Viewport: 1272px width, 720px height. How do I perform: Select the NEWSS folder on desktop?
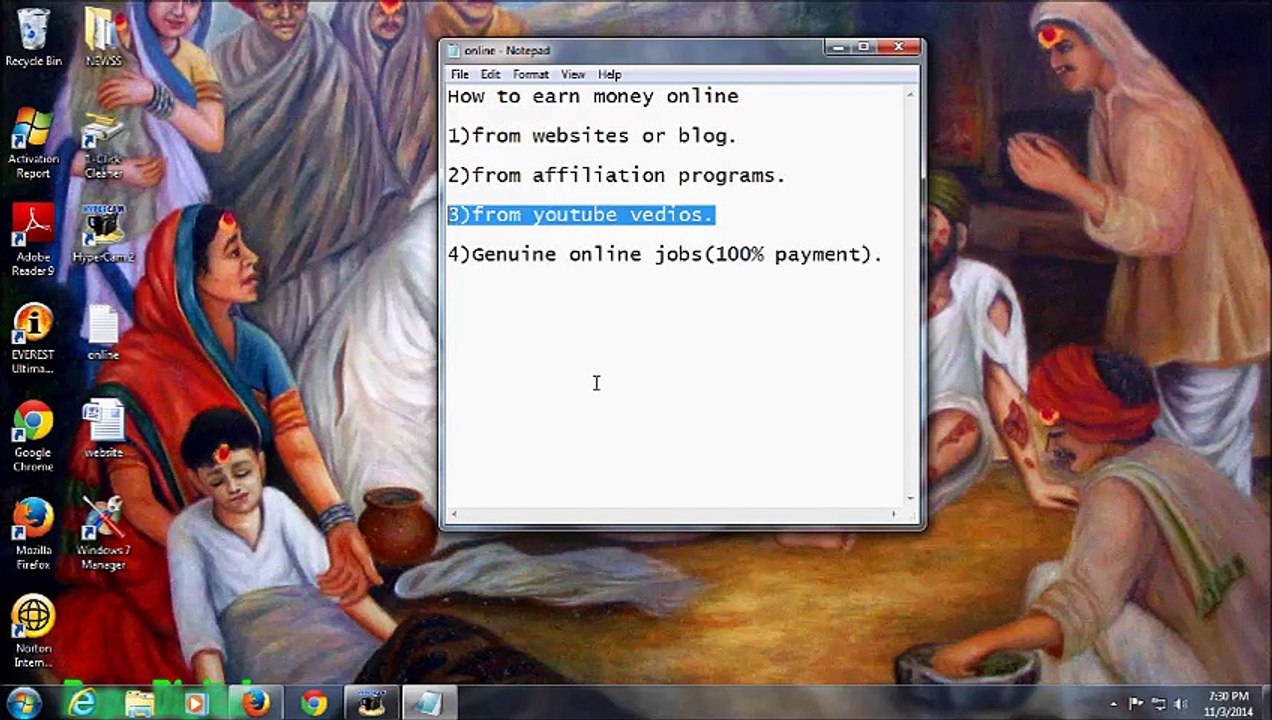[x=103, y=38]
